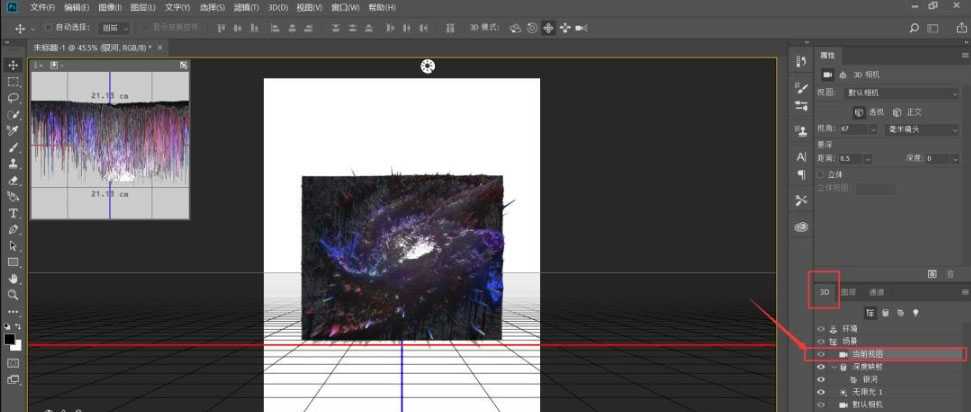
Task: Enable the 自动选择 checkbox
Action: pos(48,28)
